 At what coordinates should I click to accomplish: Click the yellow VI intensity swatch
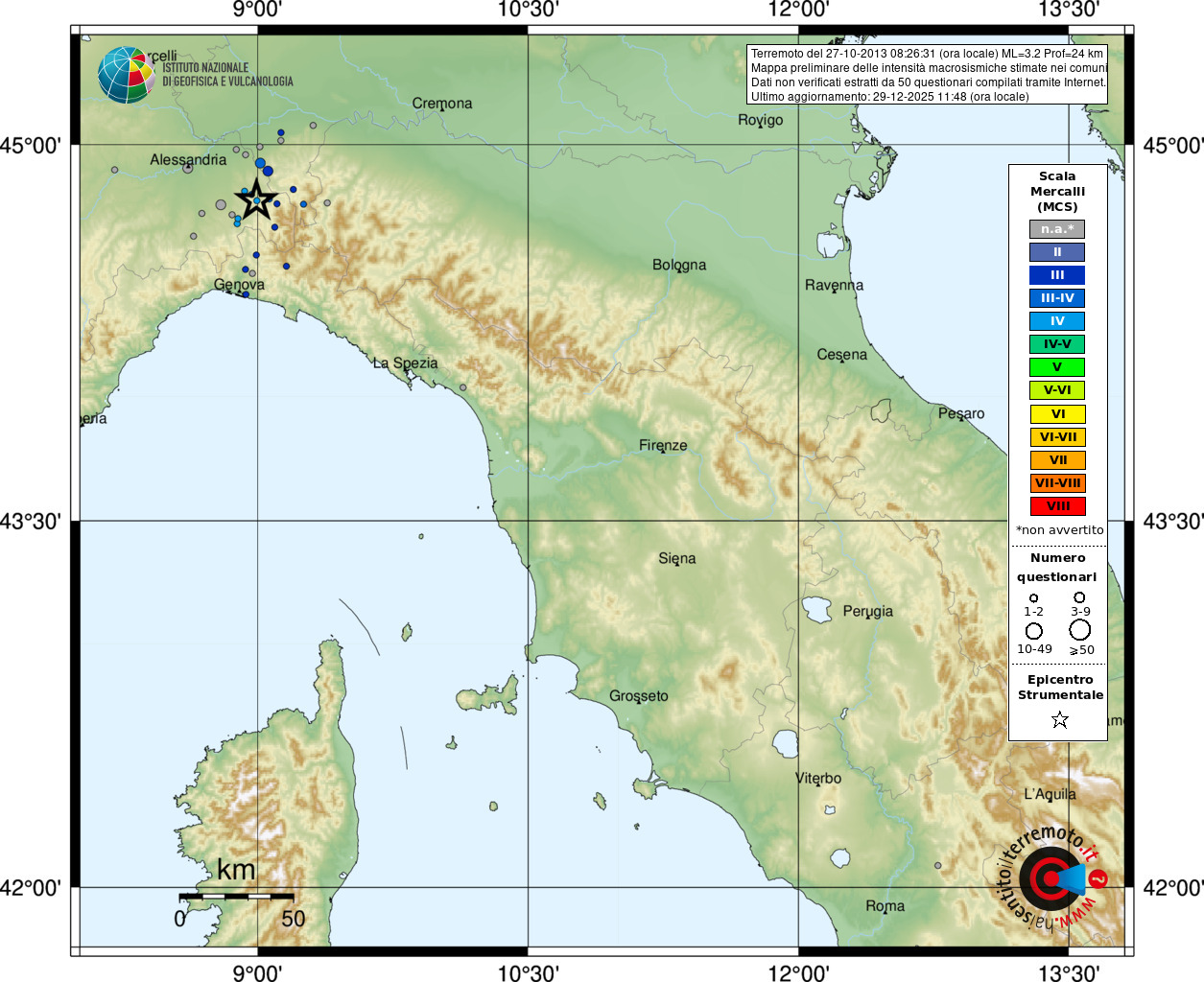click(1057, 414)
